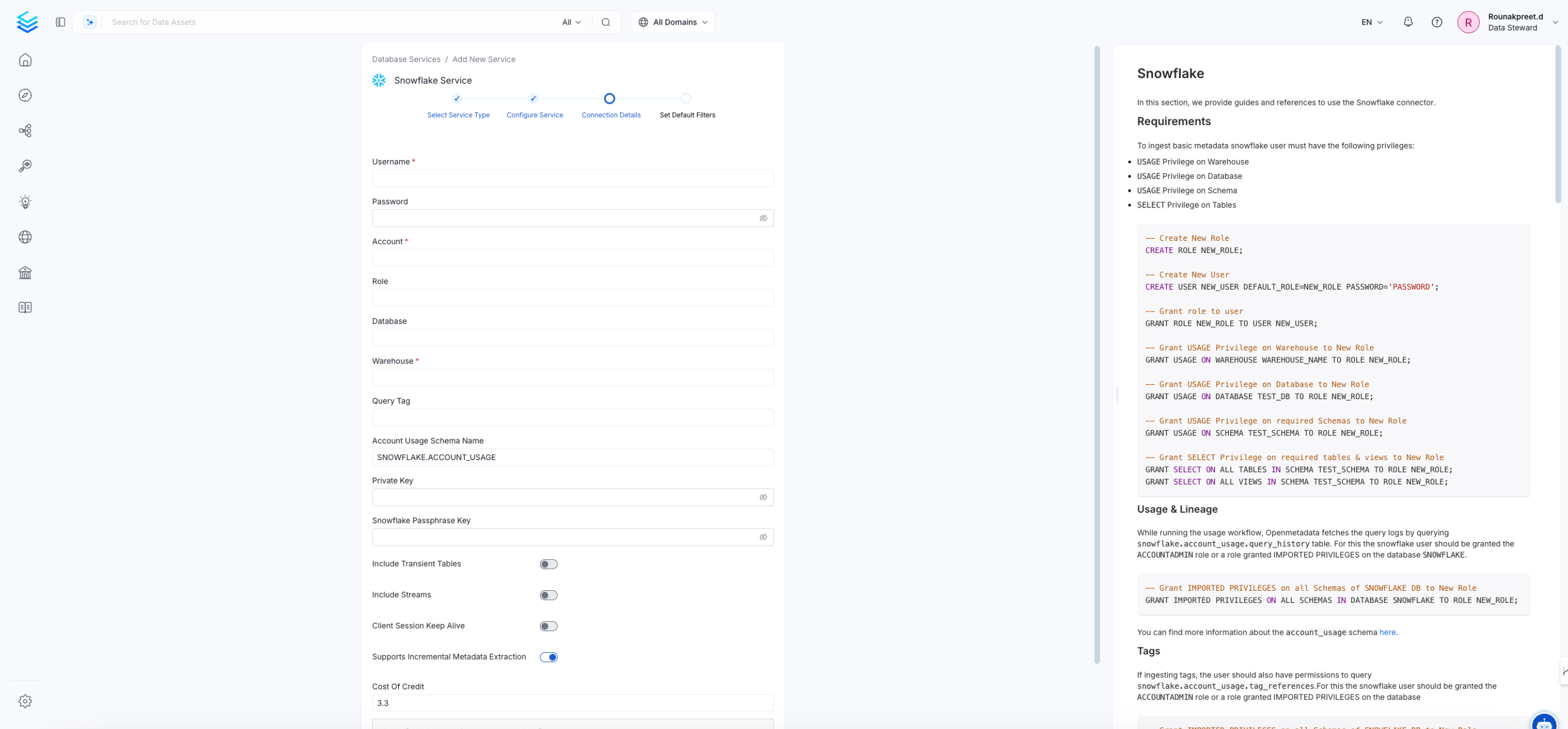The width and height of the screenshot is (1568, 729).
Task: Open the account_usage schema here link
Action: pyautogui.click(x=1388, y=632)
